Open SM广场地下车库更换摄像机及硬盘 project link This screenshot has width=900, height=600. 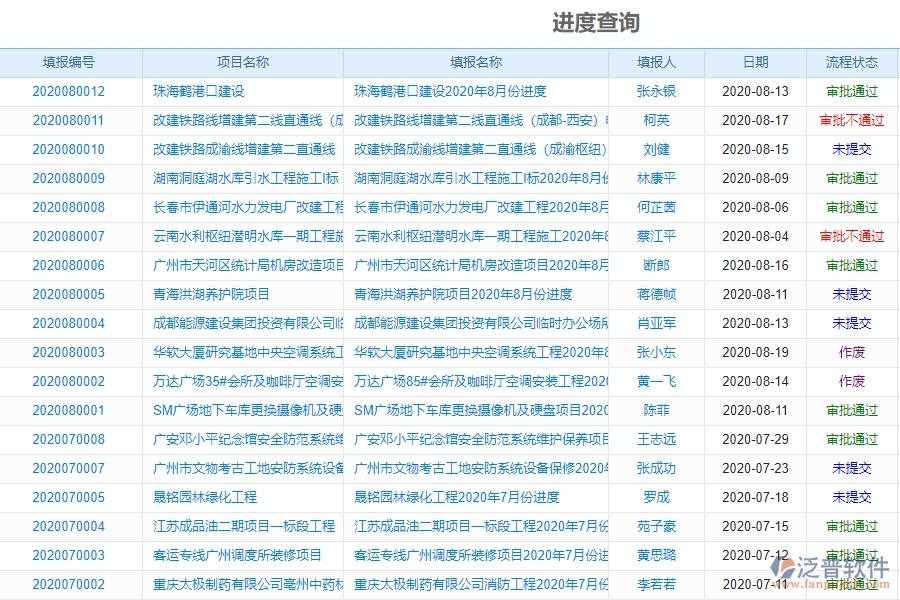(240, 410)
